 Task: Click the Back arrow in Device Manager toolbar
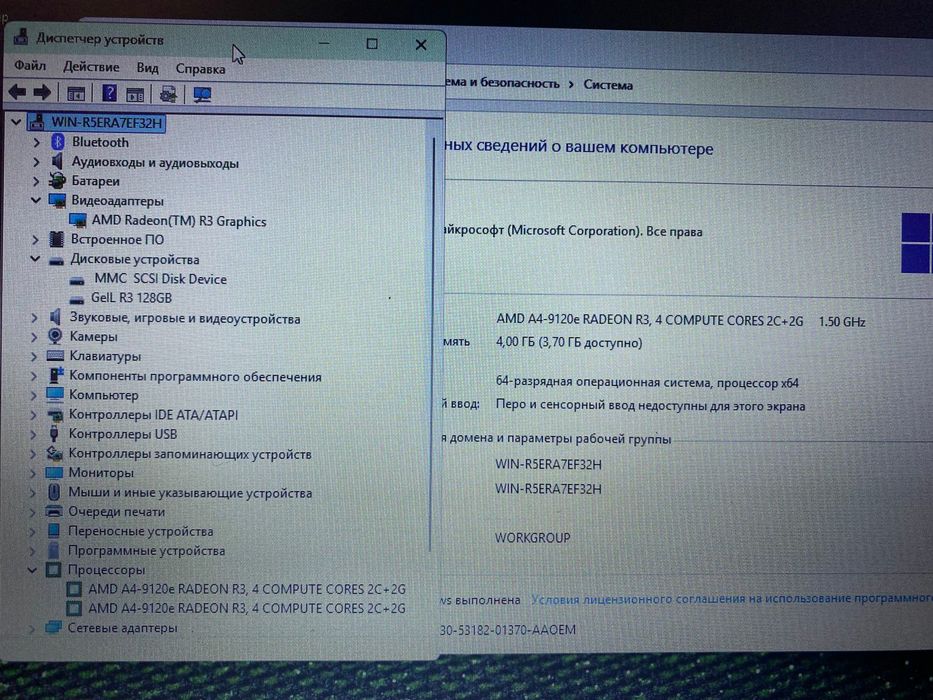[x=17, y=92]
